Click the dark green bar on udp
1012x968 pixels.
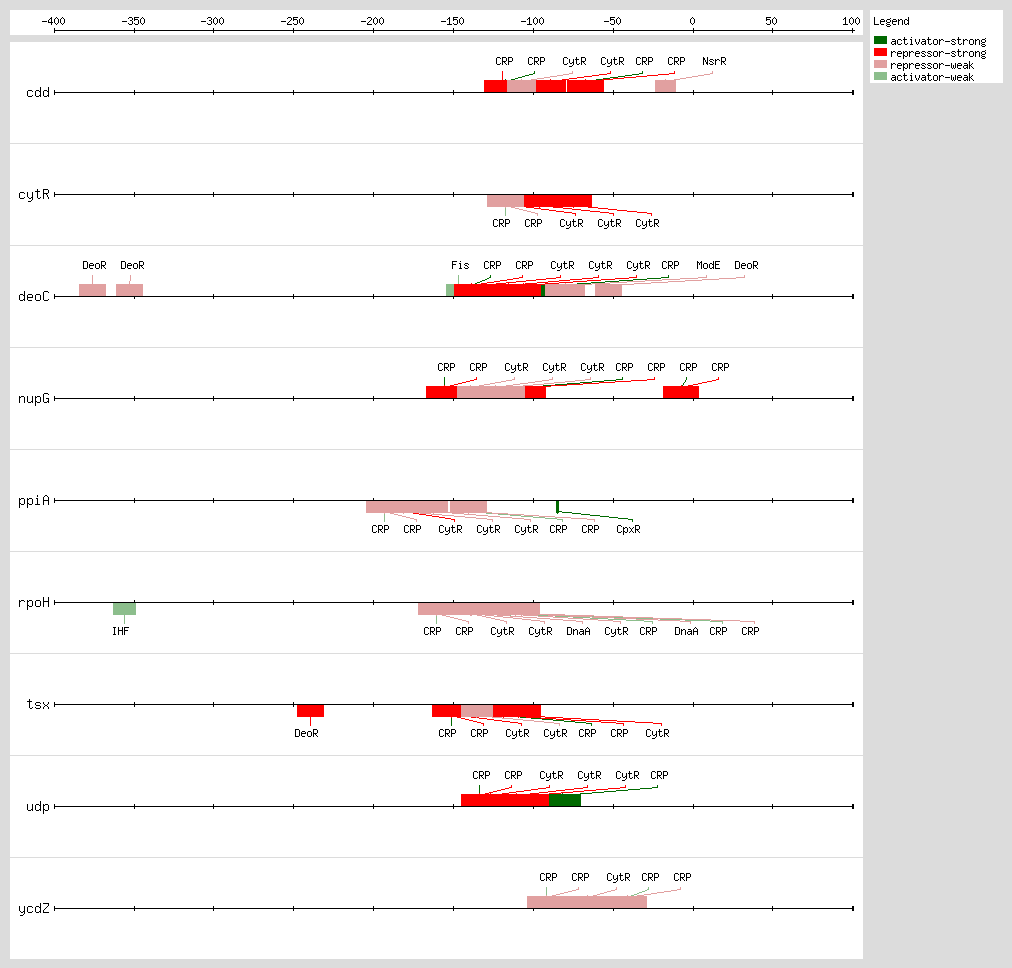click(565, 800)
